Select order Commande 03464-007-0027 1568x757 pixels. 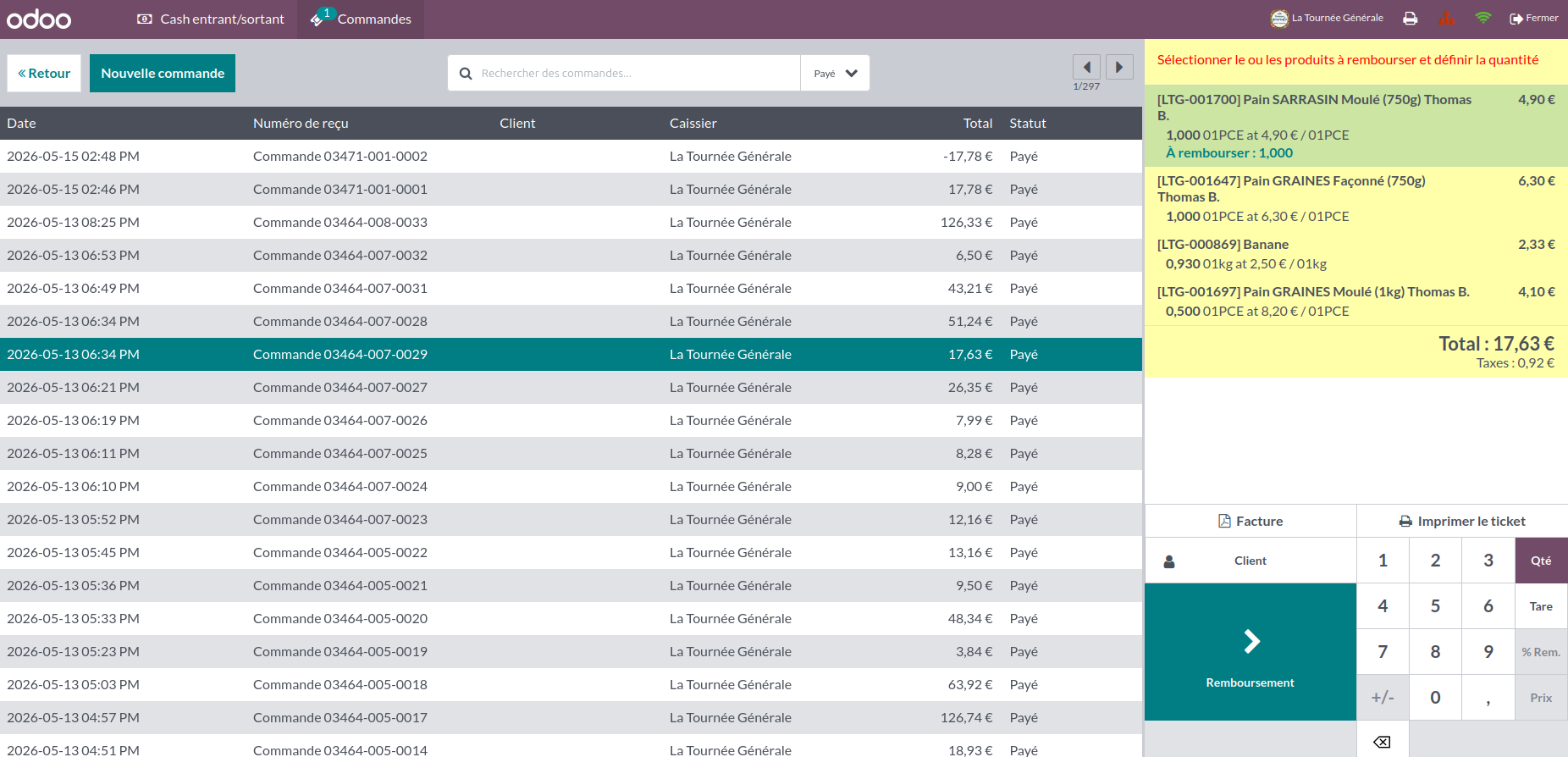pos(571,388)
